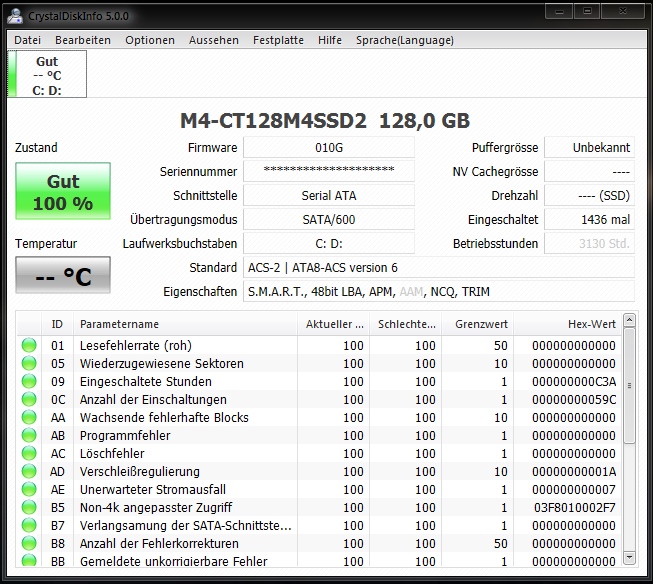Screen dimensions: 653x584
Task: Click the Schnittstelle field Serial ATA
Action: 329,195
